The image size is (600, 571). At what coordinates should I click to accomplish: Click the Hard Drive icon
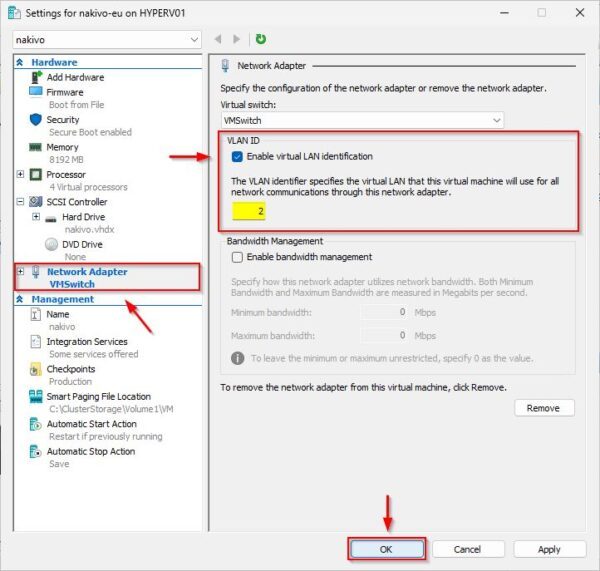[x=51, y=219]
